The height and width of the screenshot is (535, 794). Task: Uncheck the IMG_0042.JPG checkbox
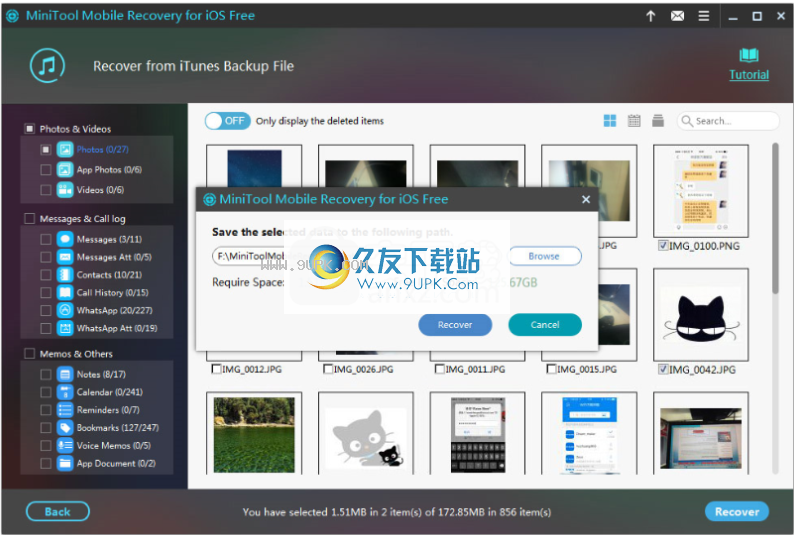(x=663, y=369)
